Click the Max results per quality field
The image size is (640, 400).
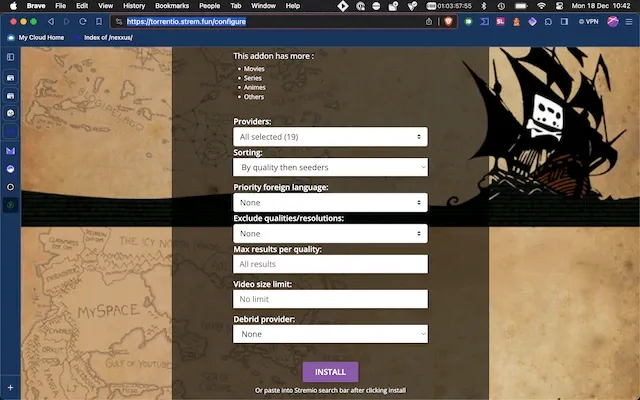[330, 264]
